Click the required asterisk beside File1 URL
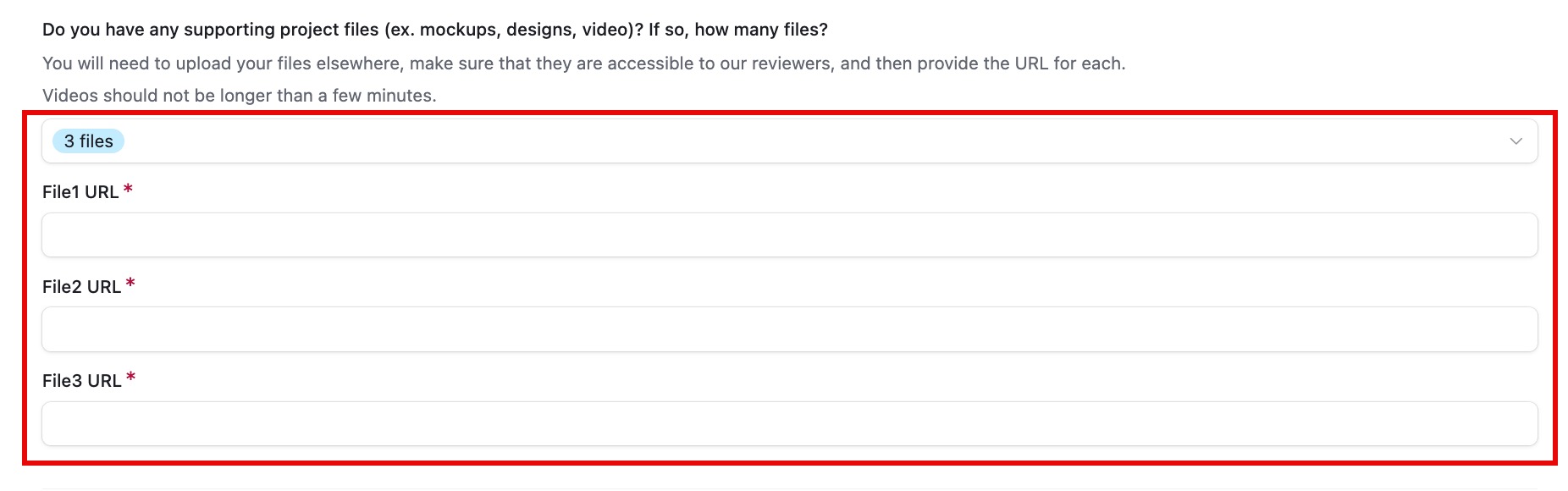 [x=128, y=190]
